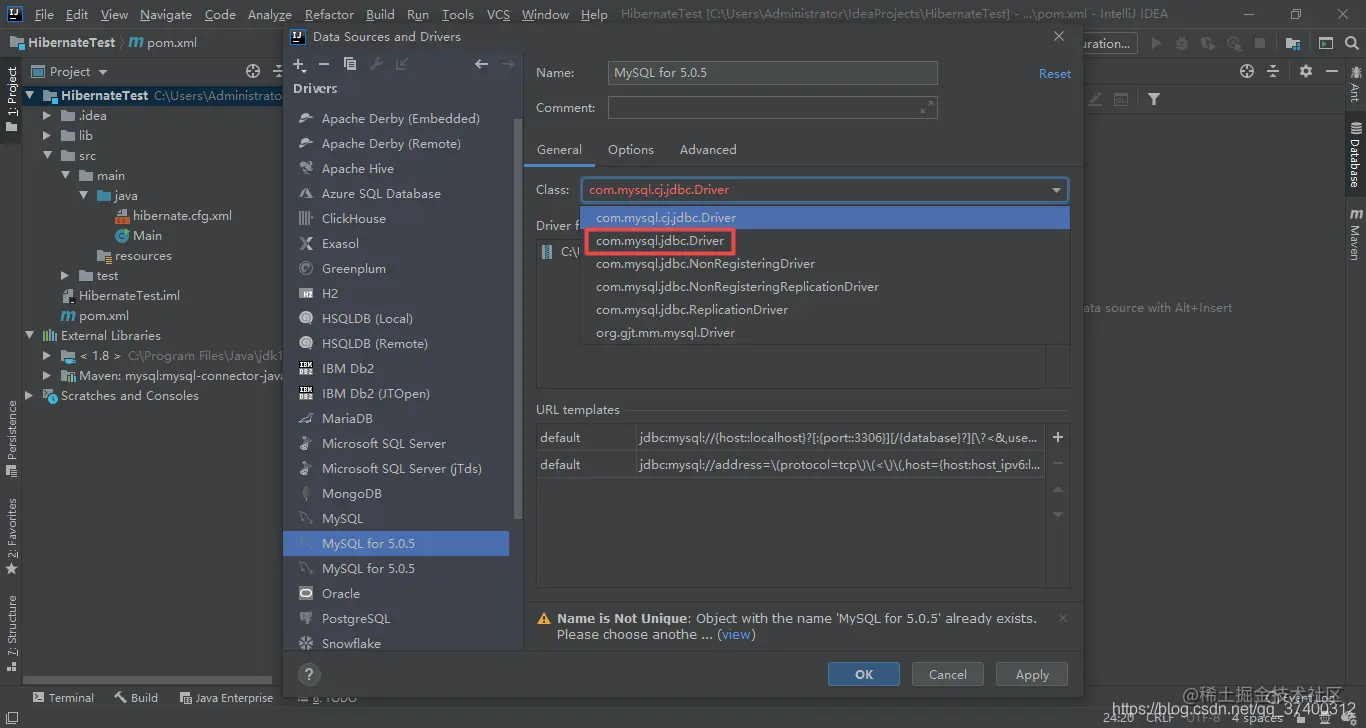1366x728 pixels.
Task: Collapse the src folder
Action: 47,155
